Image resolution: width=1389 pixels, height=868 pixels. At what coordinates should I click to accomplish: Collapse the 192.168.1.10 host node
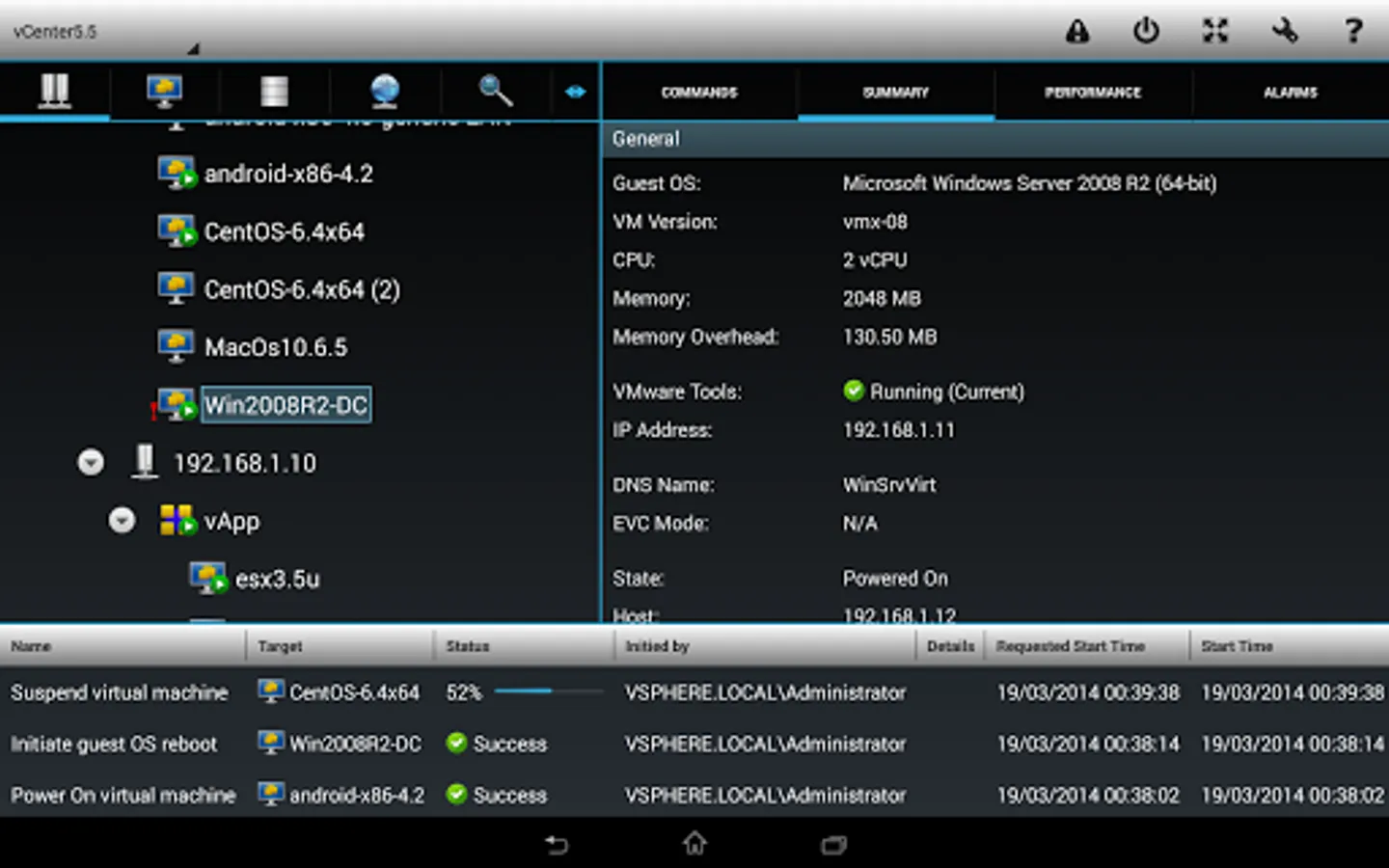pos(91,463)
